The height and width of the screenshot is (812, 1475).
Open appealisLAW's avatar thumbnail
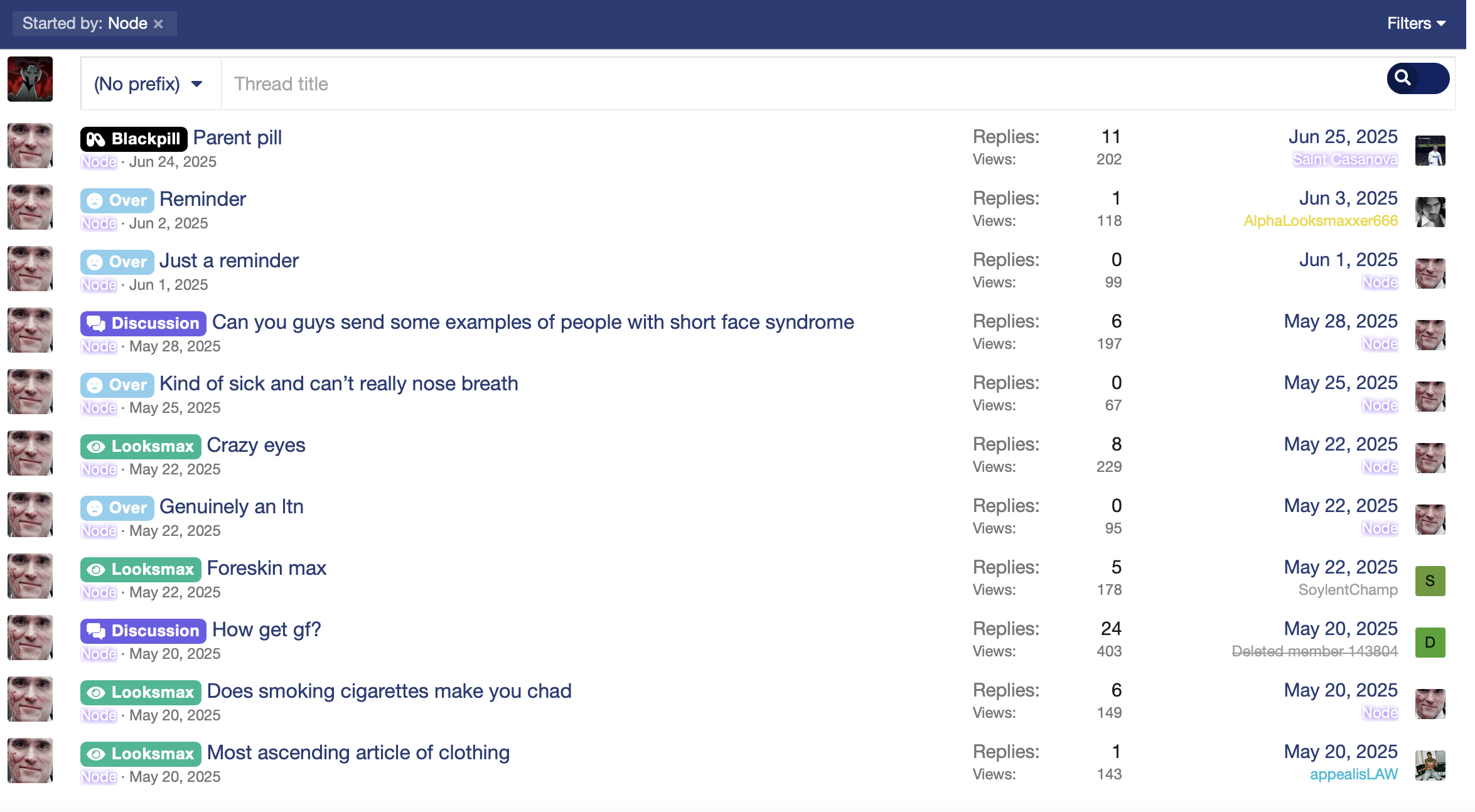pyautogui.click(x=1430, y=766)
